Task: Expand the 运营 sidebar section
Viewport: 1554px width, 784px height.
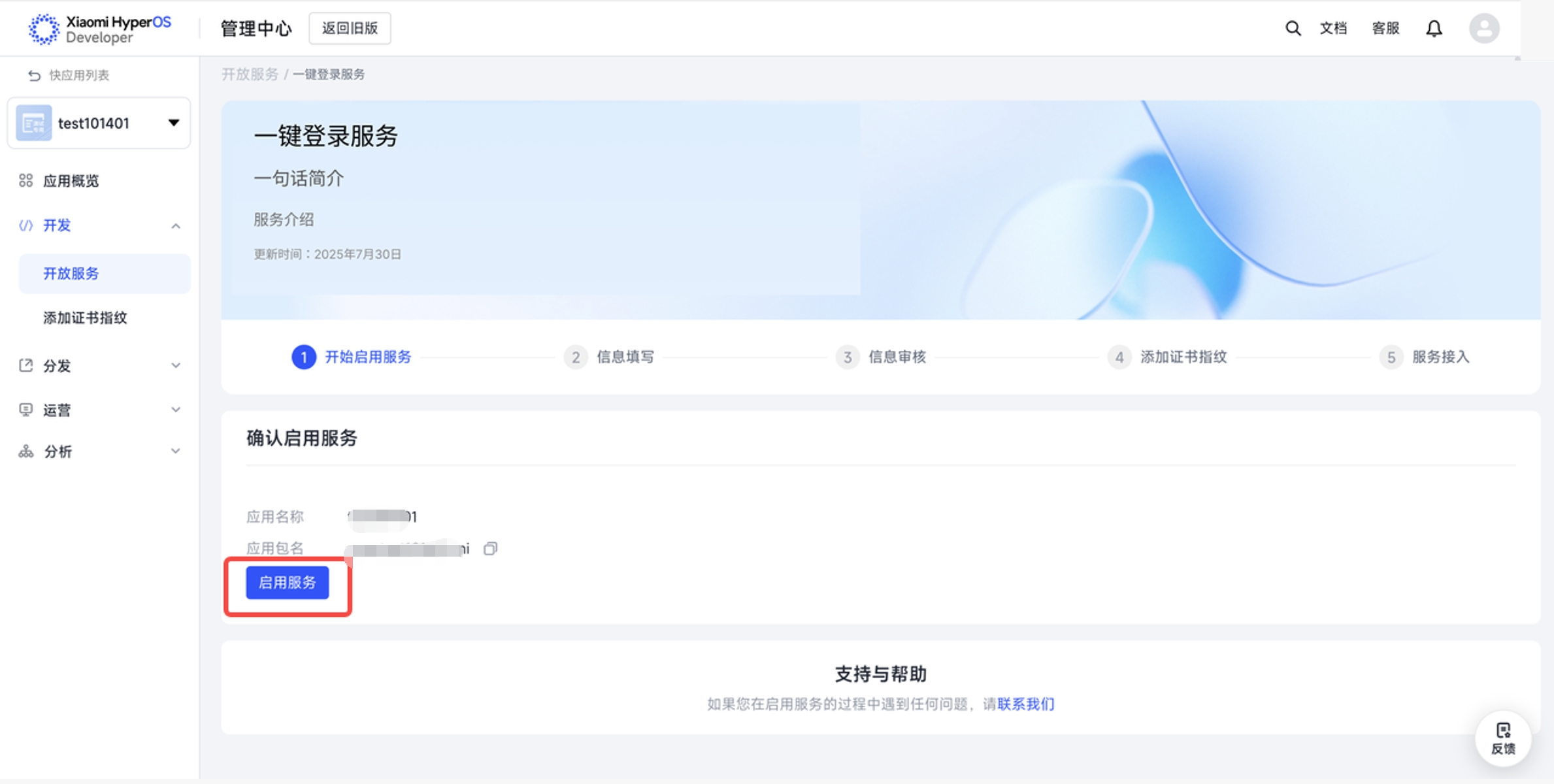Action: pos(175,410)
